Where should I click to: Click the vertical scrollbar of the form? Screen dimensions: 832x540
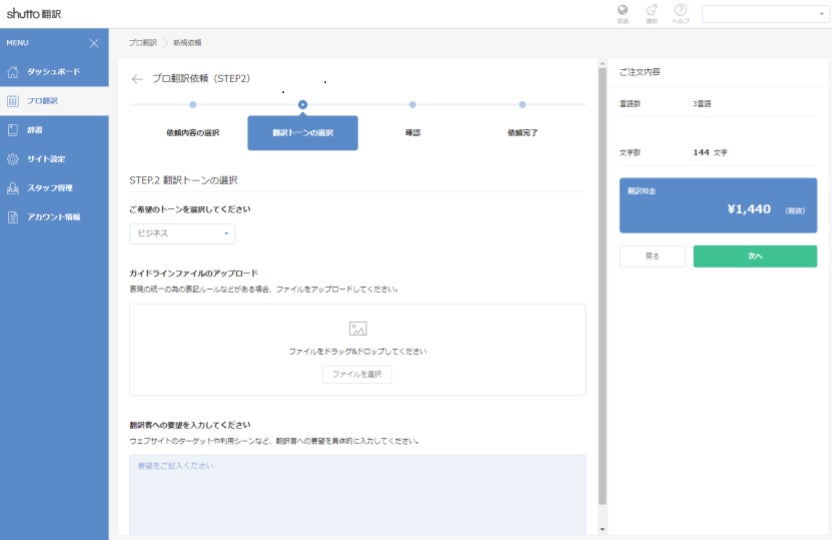click(x=602, y=286)
